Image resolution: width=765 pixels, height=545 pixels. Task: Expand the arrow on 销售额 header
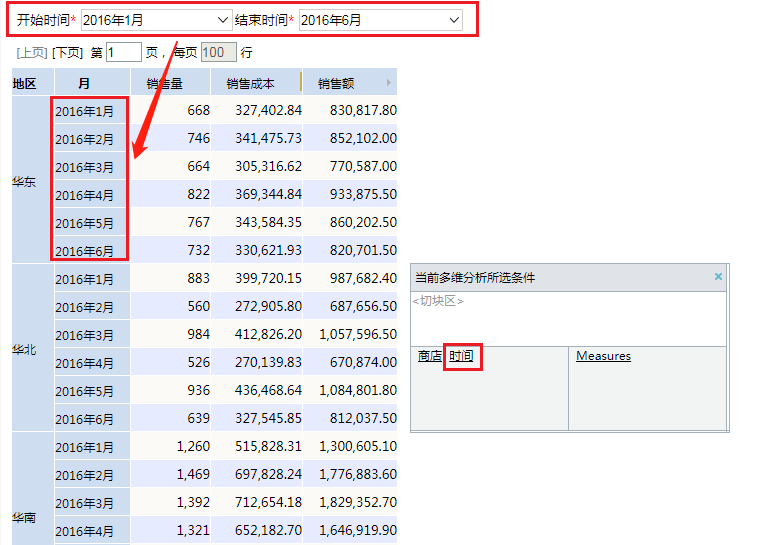click(388, 82)
